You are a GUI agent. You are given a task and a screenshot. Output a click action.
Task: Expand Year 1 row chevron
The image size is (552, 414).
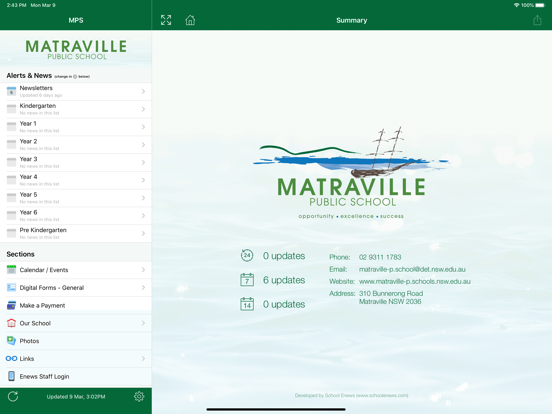(143, 127)
